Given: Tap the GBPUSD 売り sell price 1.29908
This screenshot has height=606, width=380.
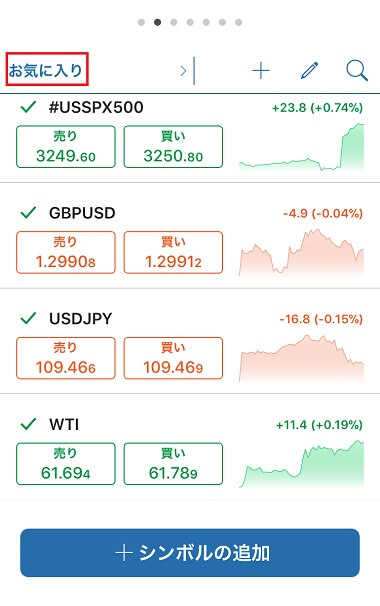Looking at the screenshot, I should (66, 252).
